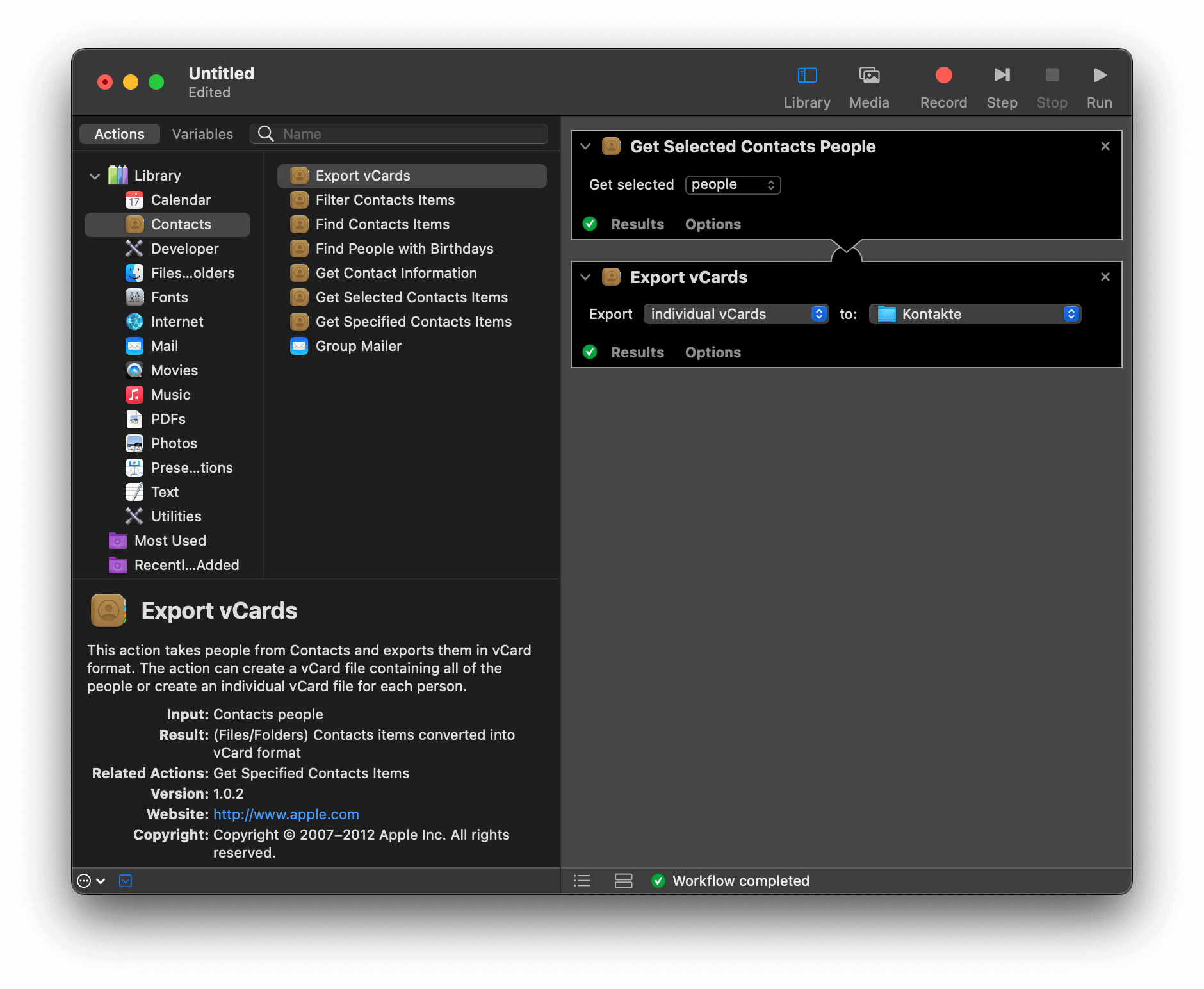This screenshot has width=1204, height=989.
Task: Choose destination from Kontakte folder dropdown
Action: tap(975, 314)
